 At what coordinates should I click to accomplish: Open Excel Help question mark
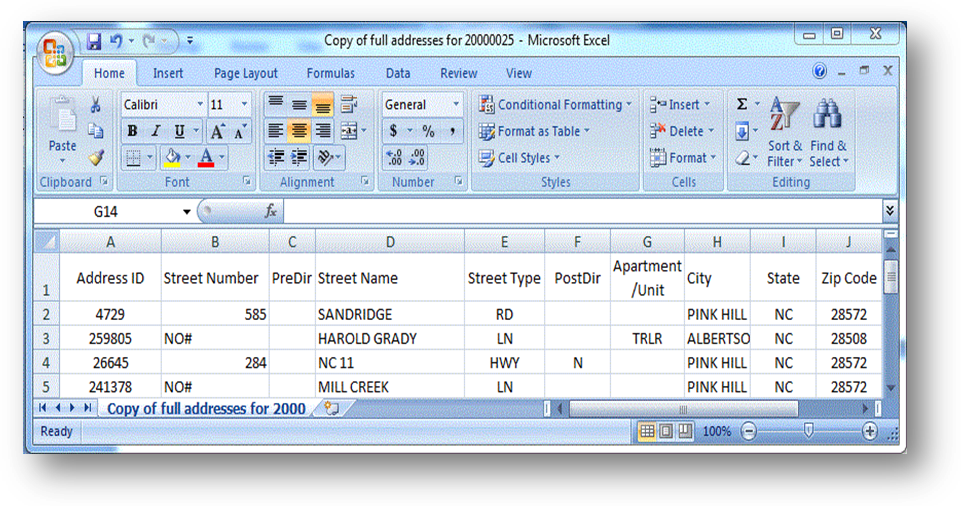(x=819, y=71)
